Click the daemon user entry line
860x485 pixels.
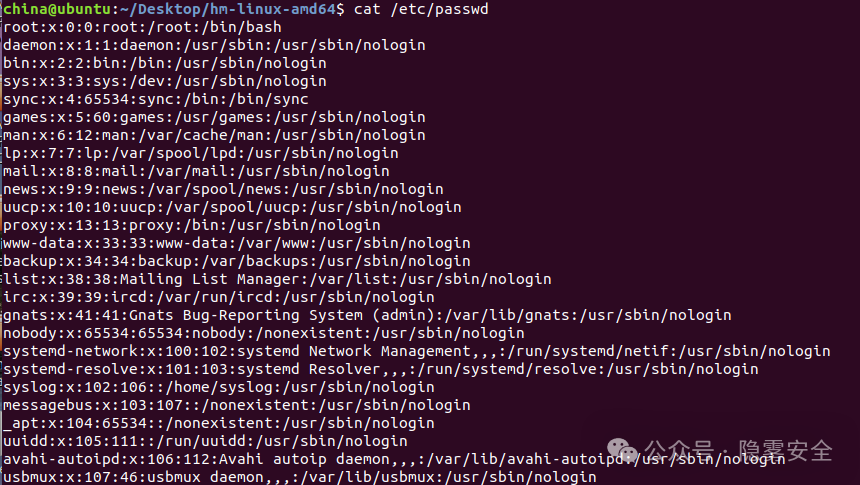tap(214, 45)
